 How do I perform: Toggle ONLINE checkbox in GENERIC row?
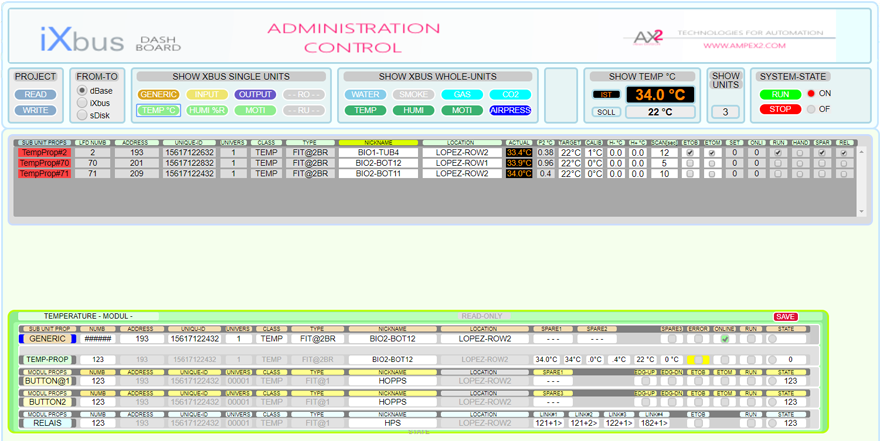pyautogui.click(x=725, y=338)
